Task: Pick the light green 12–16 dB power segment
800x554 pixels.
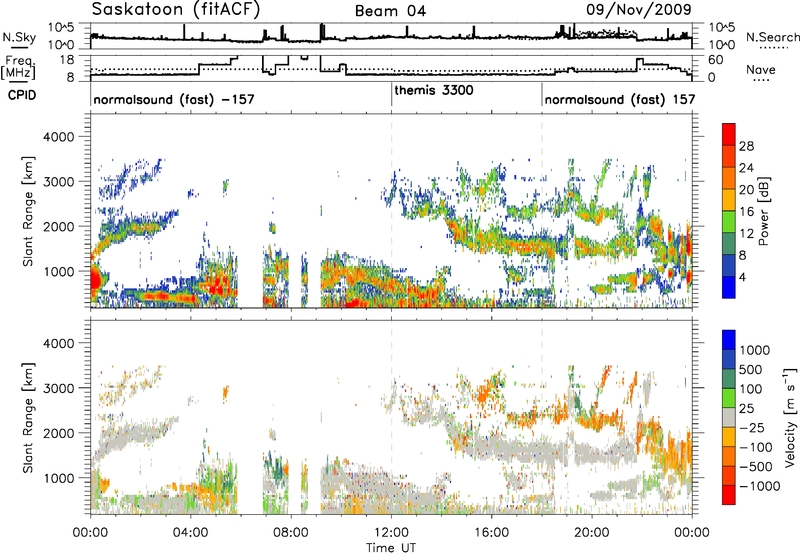Action: click(x=729, y=222)
